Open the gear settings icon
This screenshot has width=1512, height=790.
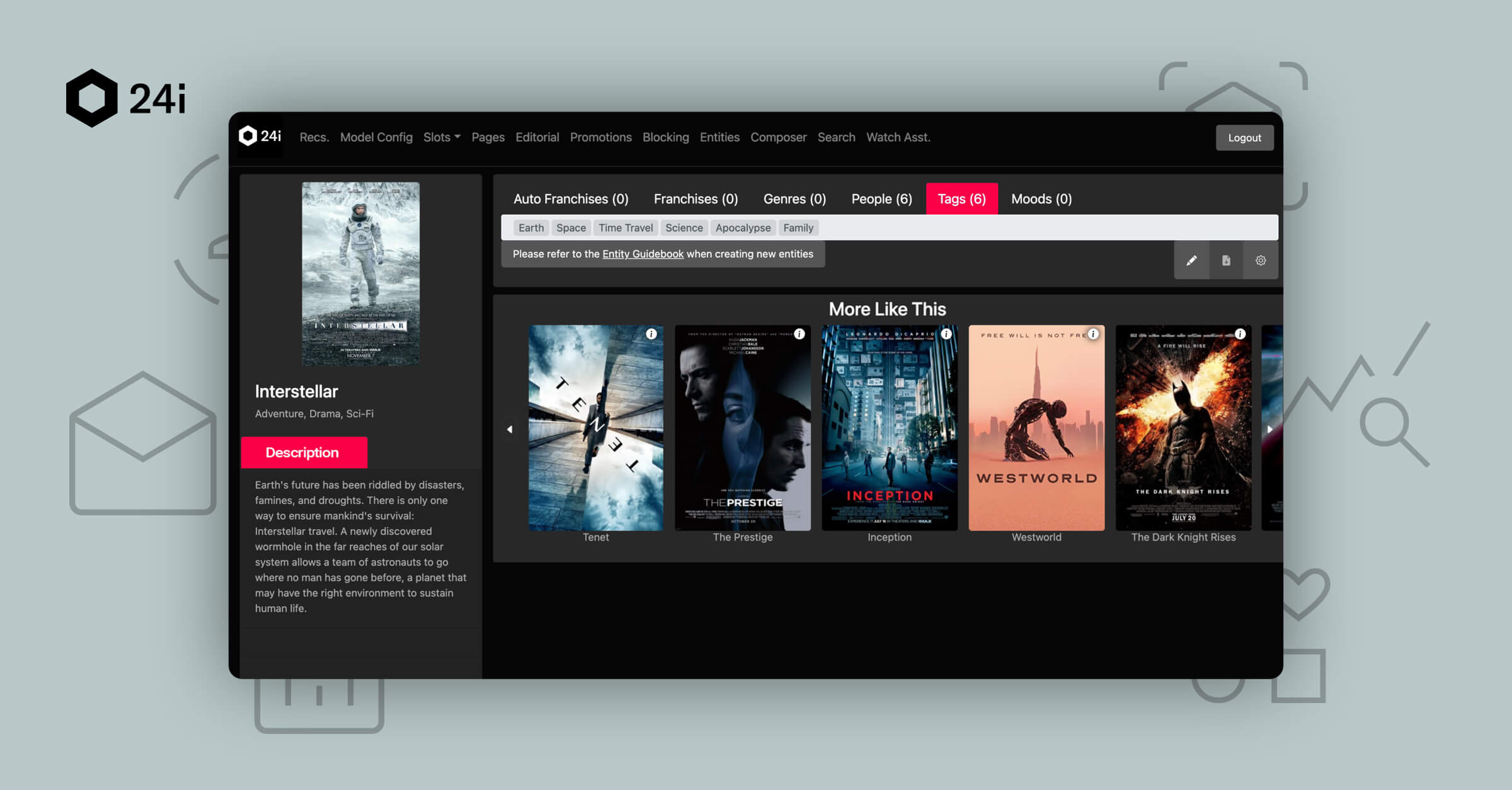(x=1261, y=260)
